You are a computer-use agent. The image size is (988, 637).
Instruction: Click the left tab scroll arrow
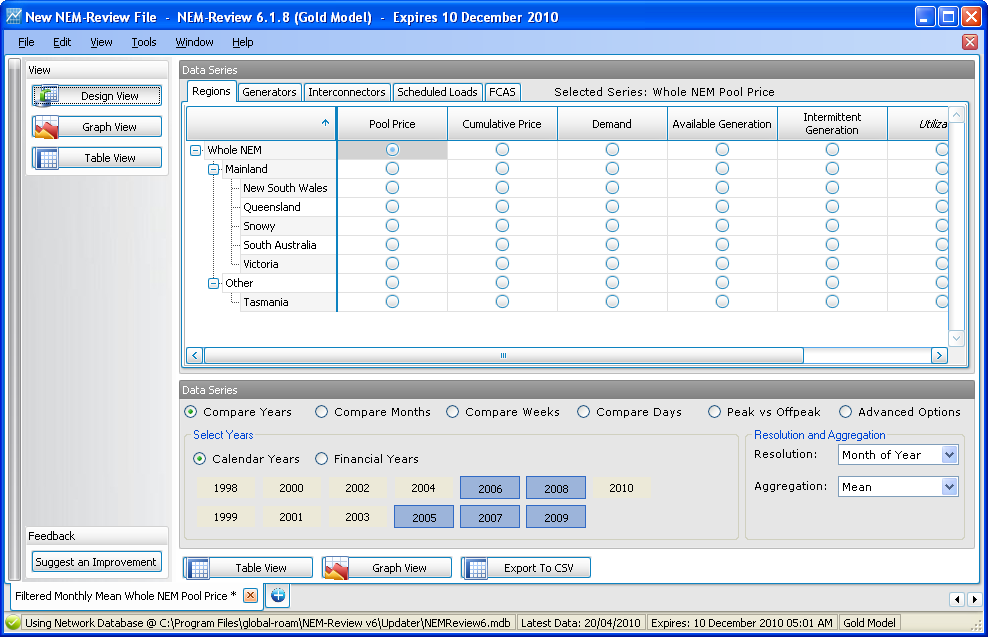[957, 599]
